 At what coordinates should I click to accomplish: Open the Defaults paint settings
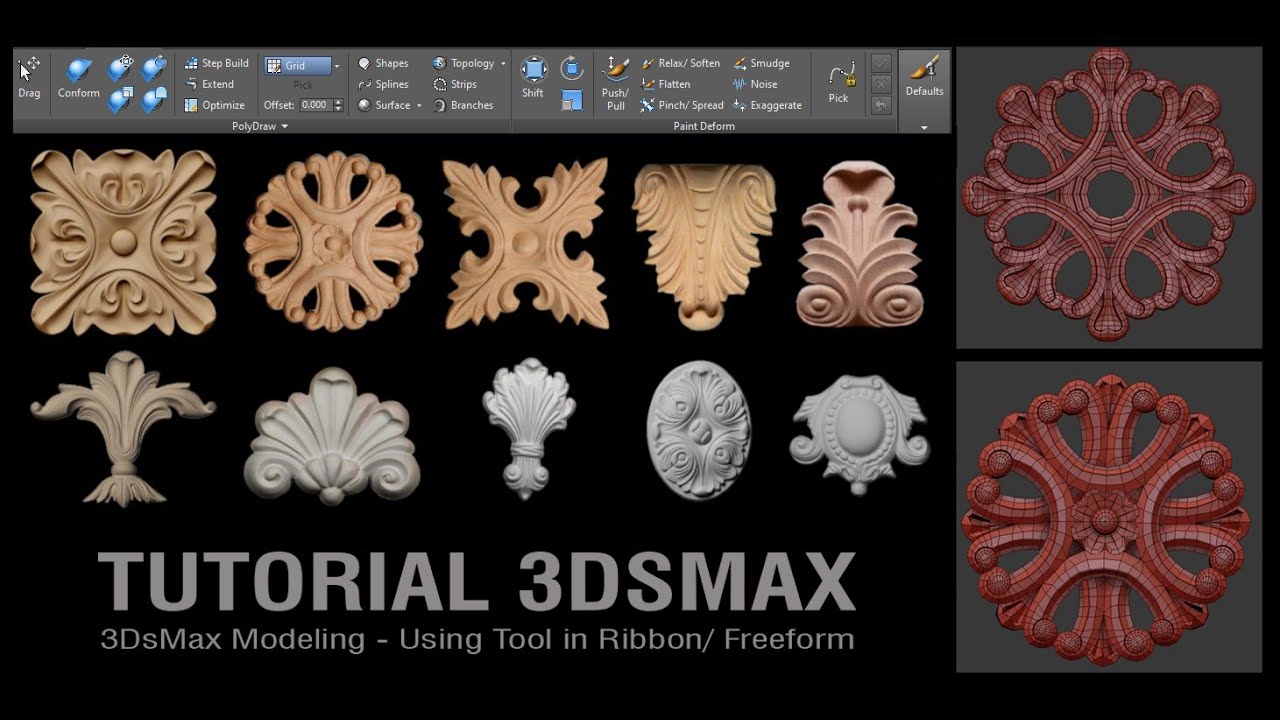[x=925, y=76]
